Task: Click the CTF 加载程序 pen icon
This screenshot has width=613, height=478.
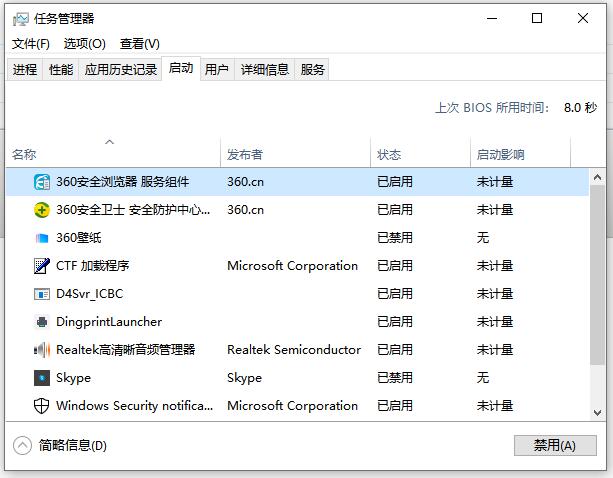Action: pos(42,266)
